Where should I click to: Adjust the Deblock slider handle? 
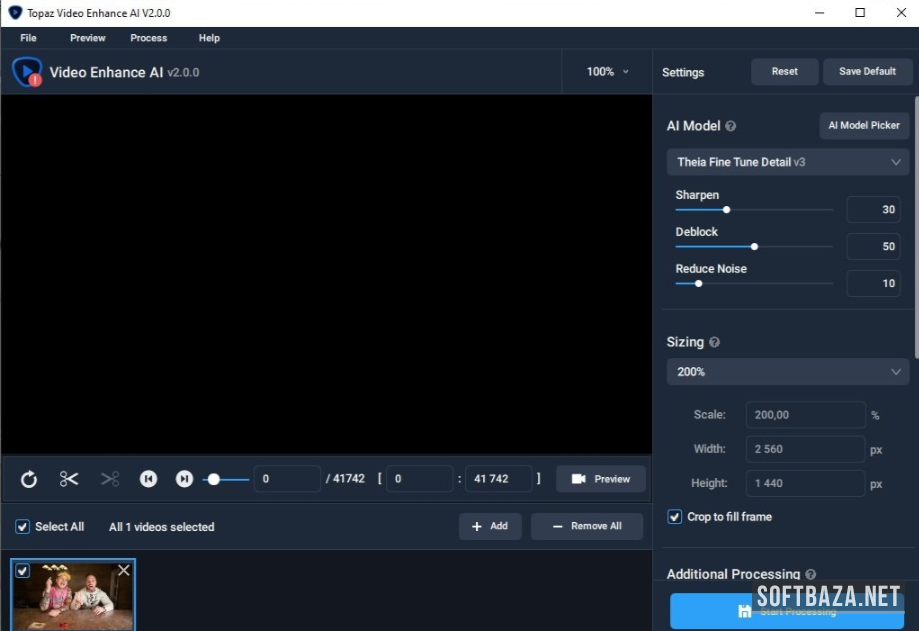754,246
